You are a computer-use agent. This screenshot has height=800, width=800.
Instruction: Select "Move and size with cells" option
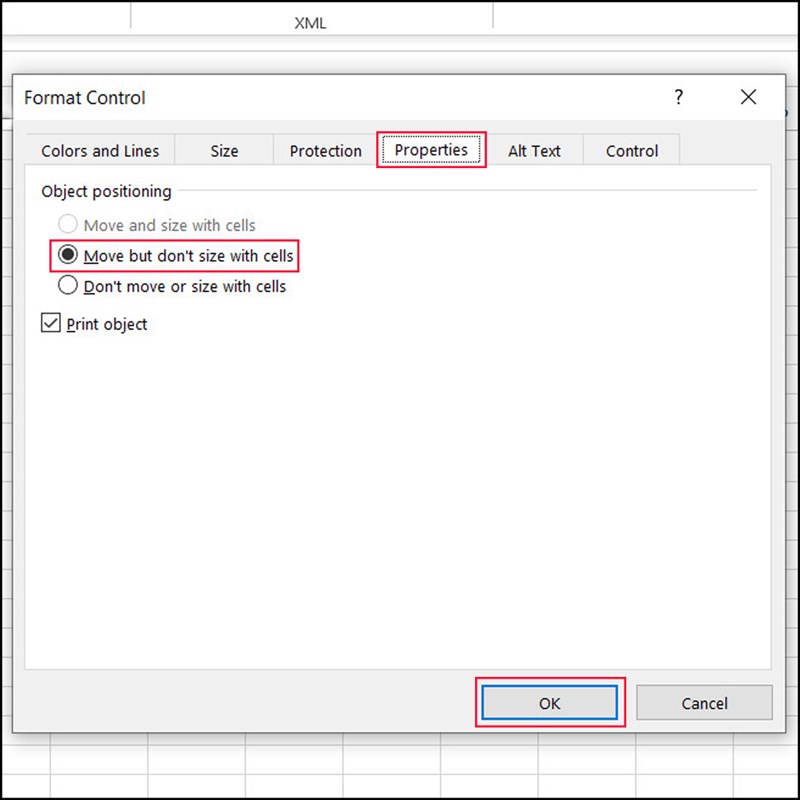pyautogui.click(x=67, y=224)
